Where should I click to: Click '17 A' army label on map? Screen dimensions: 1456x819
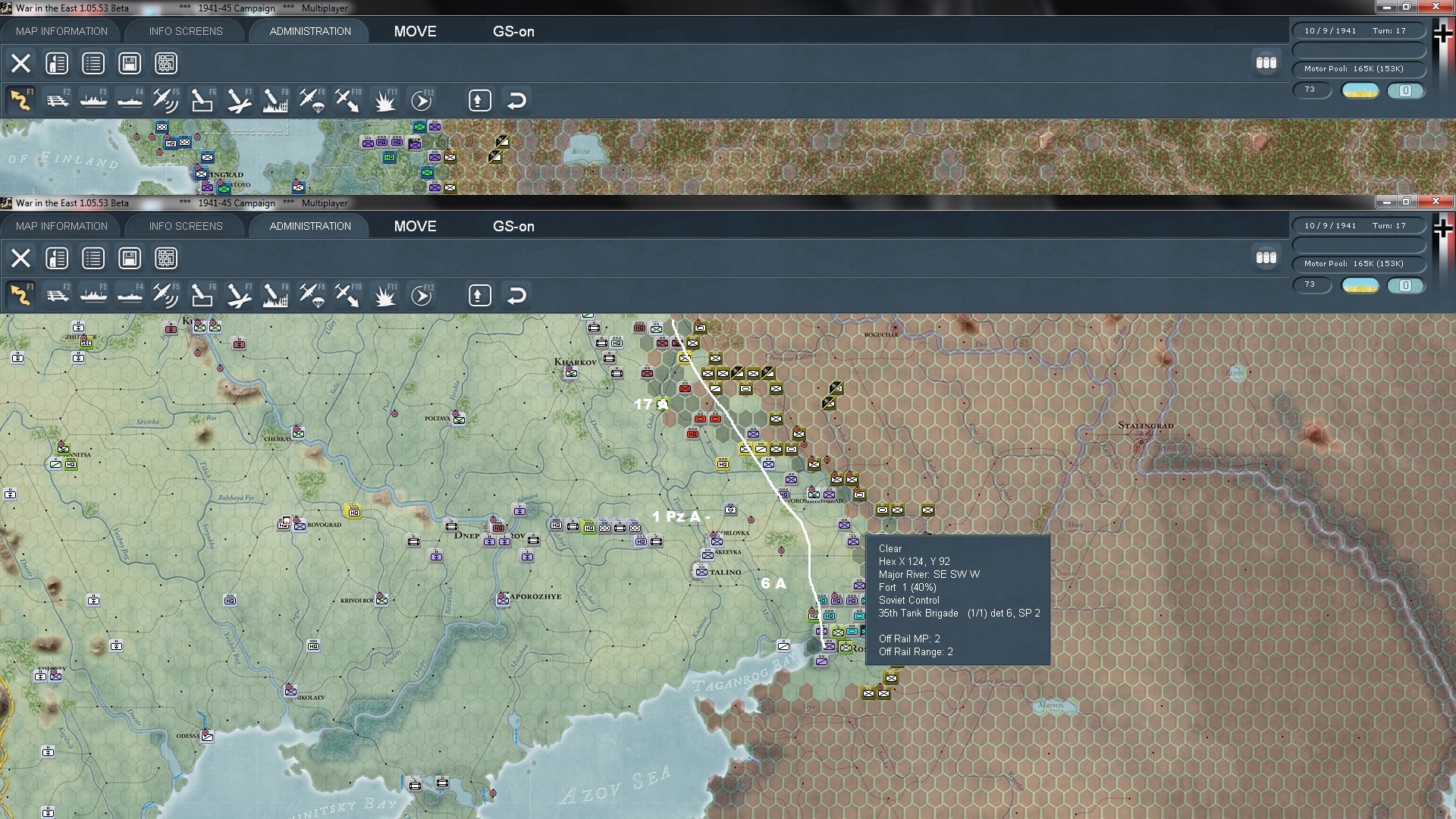pos(651,404)
